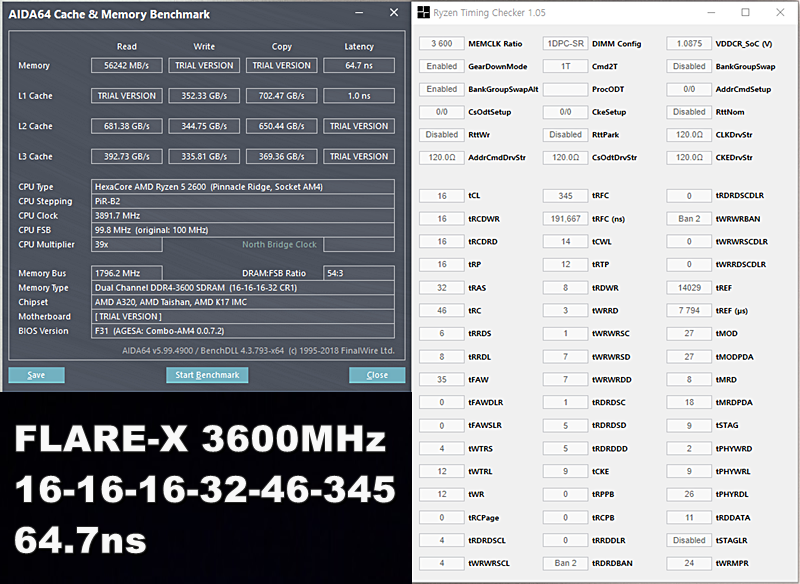Image resolution: width=800 pixels, height=584 pixels.
Task: Click the tCKE value 9
Action: (565, 471)
